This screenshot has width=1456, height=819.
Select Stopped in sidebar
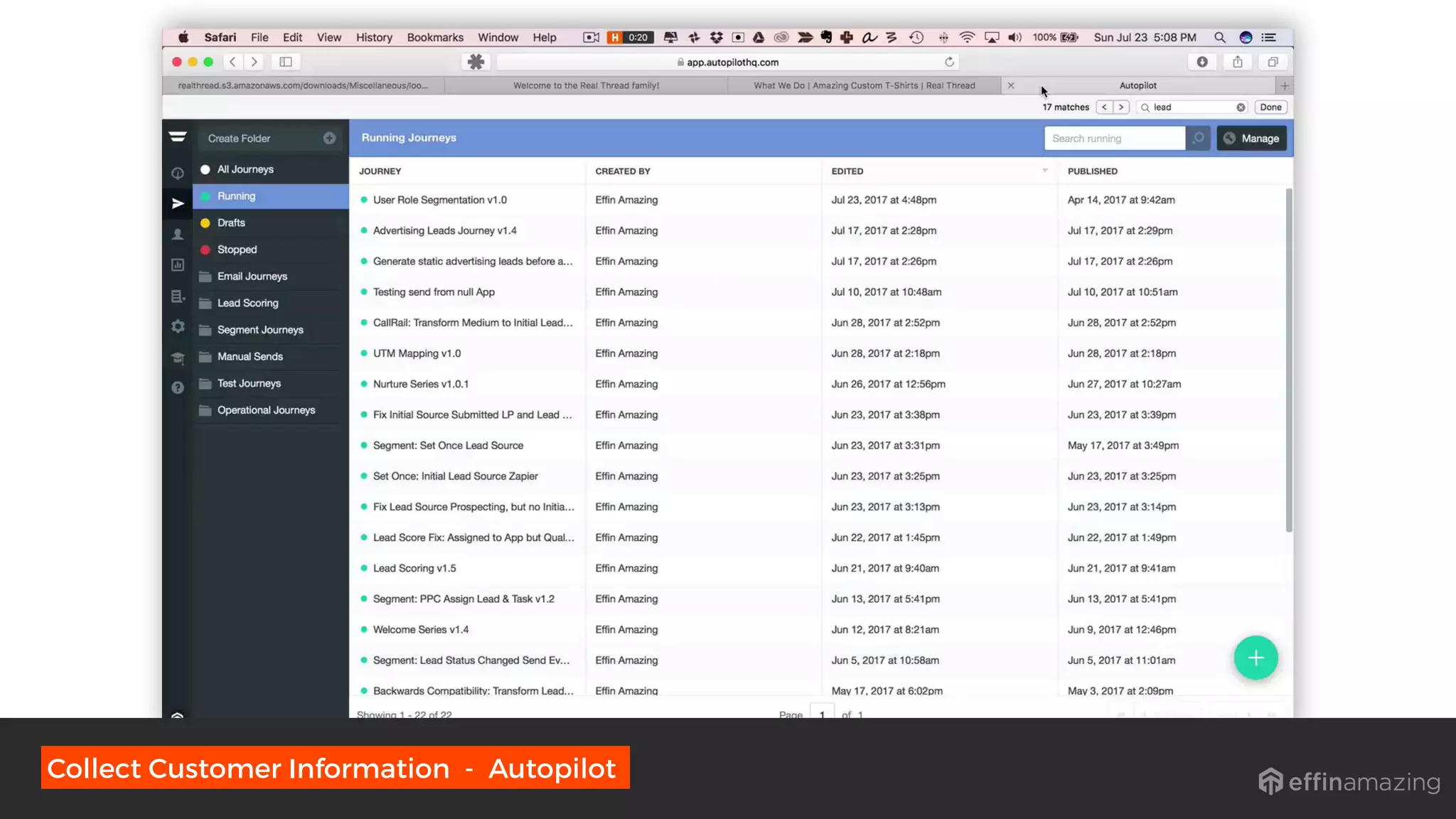pyautogui.click(x=271, y=250)
